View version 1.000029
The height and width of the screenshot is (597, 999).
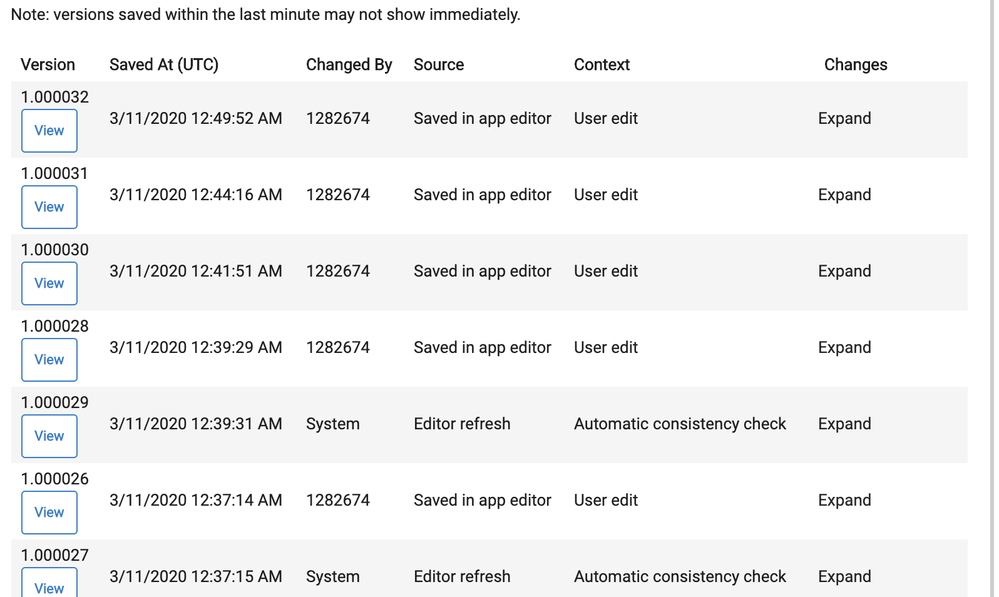point(49,436)
